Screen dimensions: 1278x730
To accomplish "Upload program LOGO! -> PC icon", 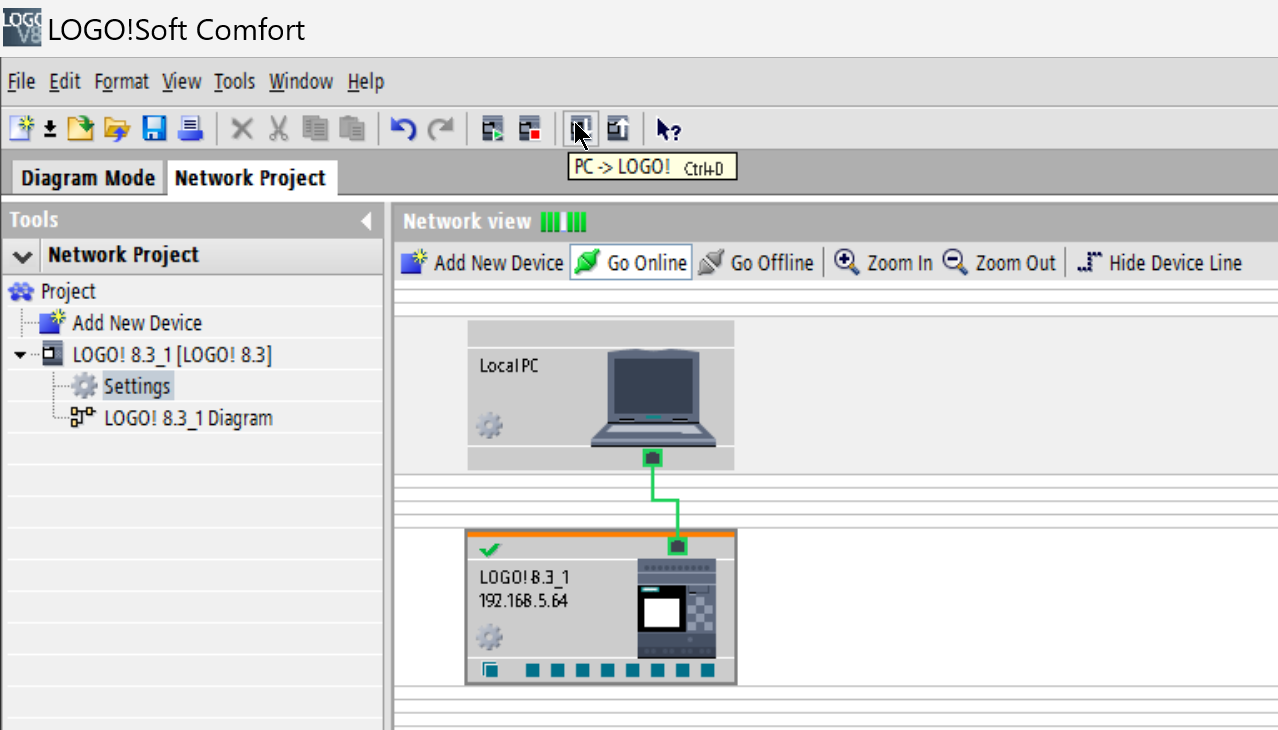I will click(618, 128).
